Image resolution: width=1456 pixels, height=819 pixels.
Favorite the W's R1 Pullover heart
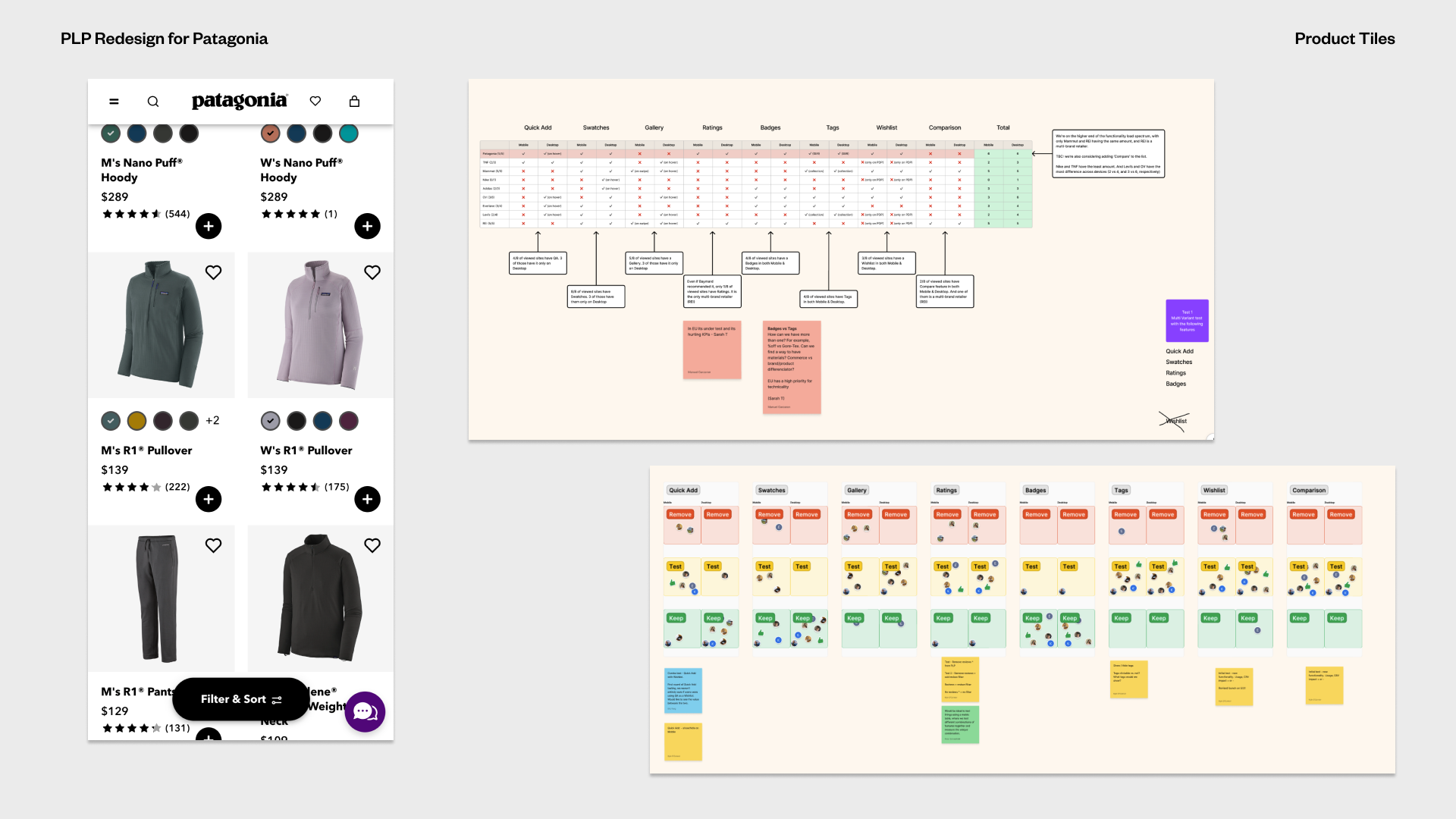click(x=372, y=272)
